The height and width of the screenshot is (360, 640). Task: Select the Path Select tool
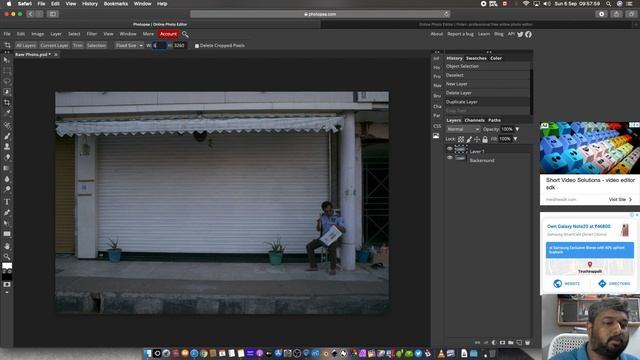(x=7, y=223)
